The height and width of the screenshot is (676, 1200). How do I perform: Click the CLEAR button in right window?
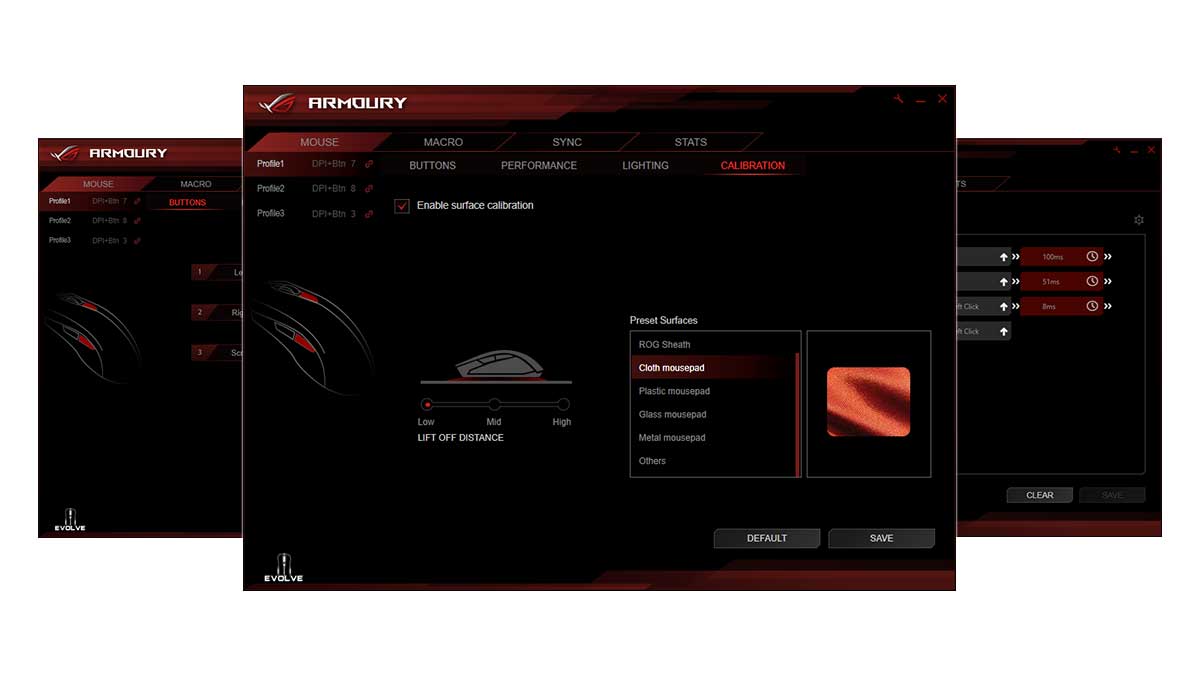[1040, 495]
